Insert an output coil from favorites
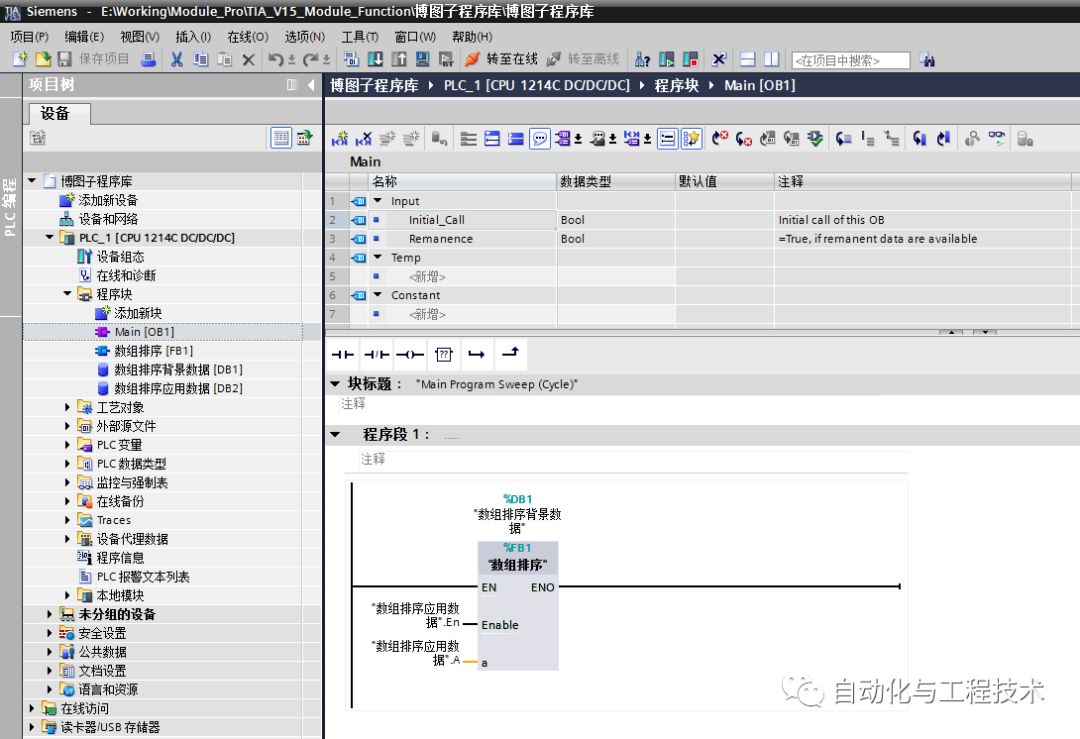 tap(410, 354)
